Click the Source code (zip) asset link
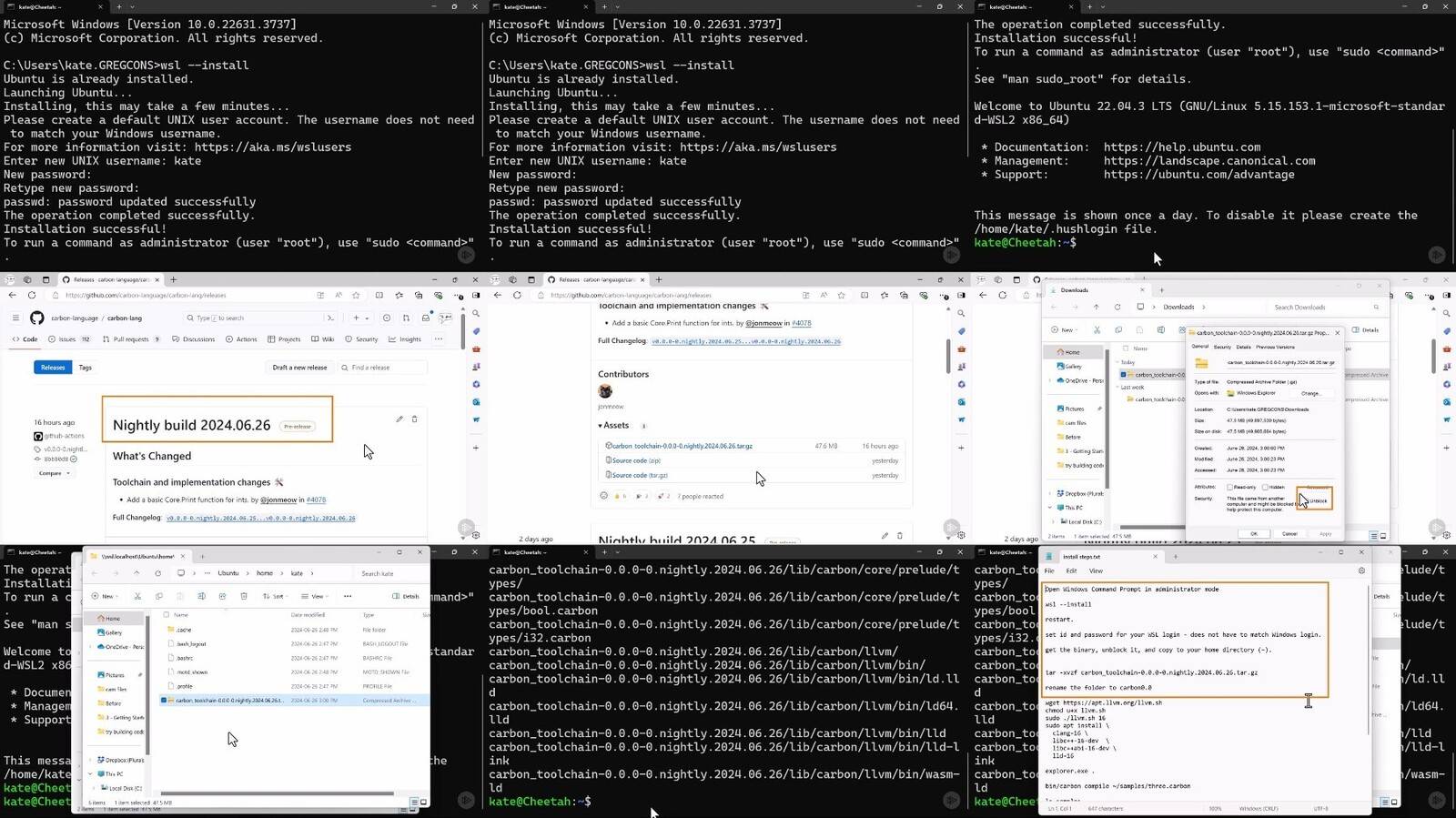 636,460
